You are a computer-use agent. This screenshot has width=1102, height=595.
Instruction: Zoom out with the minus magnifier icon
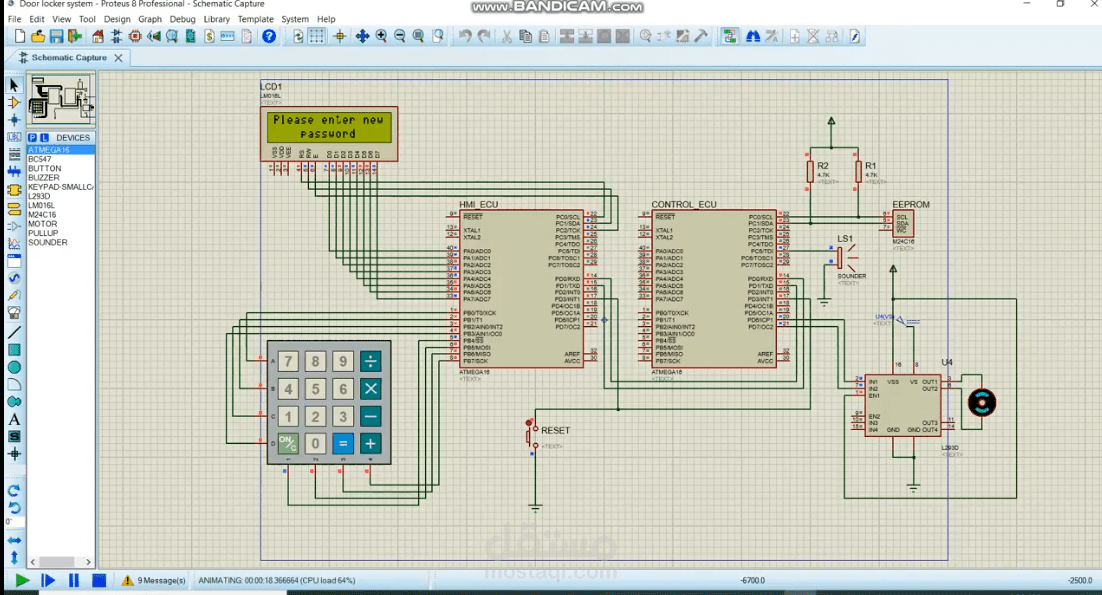click(x=400, y=37)
